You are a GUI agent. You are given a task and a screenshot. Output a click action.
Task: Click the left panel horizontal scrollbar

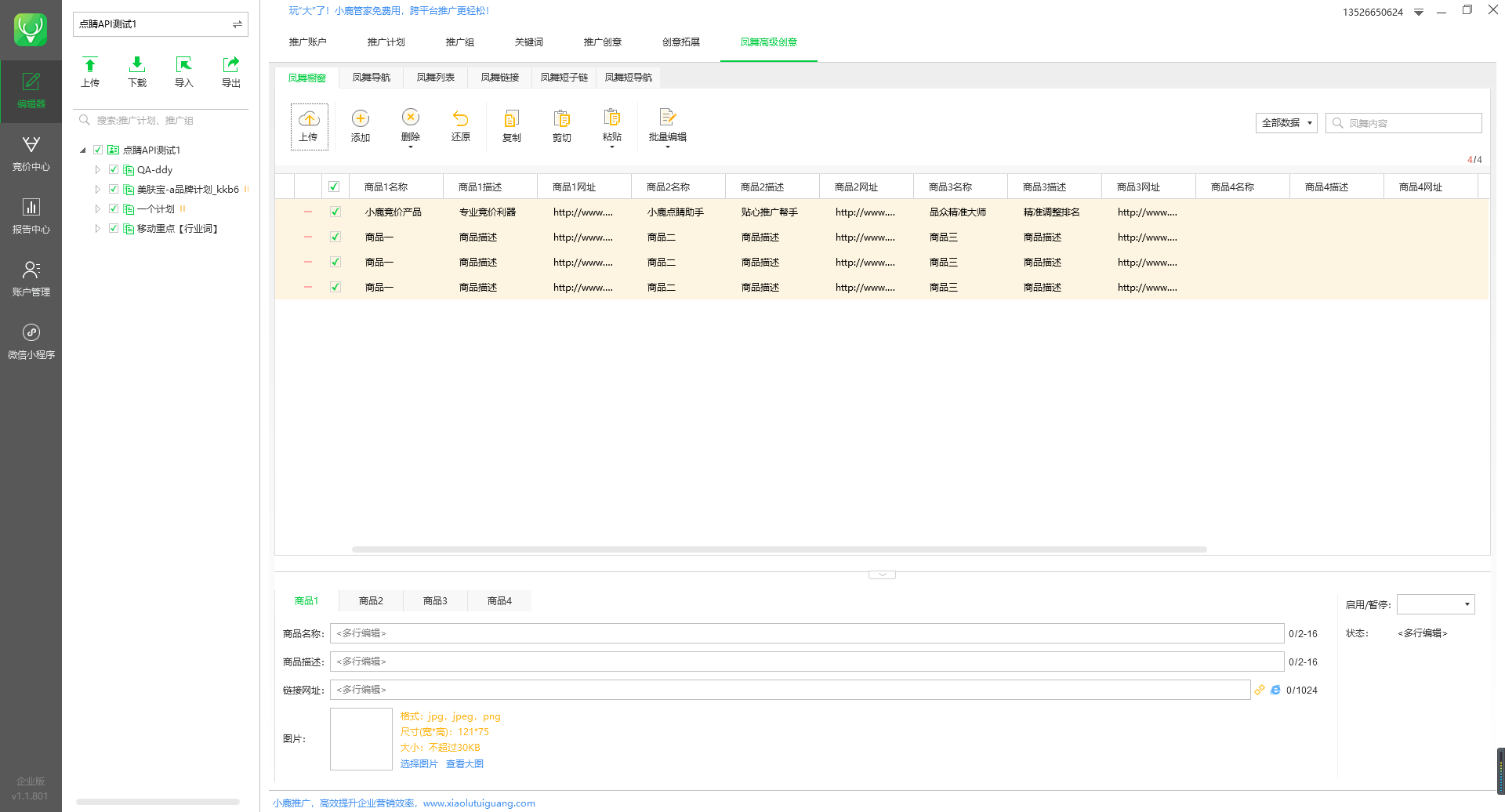(x=158, y=802)
